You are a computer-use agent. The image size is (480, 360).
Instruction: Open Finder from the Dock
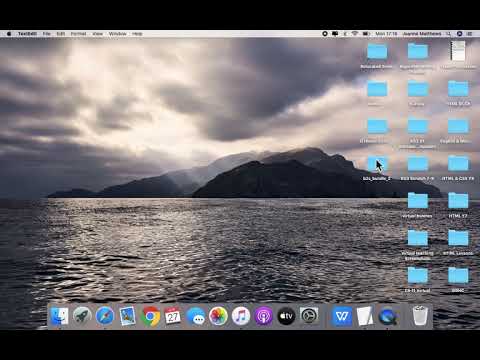point(60,316)
